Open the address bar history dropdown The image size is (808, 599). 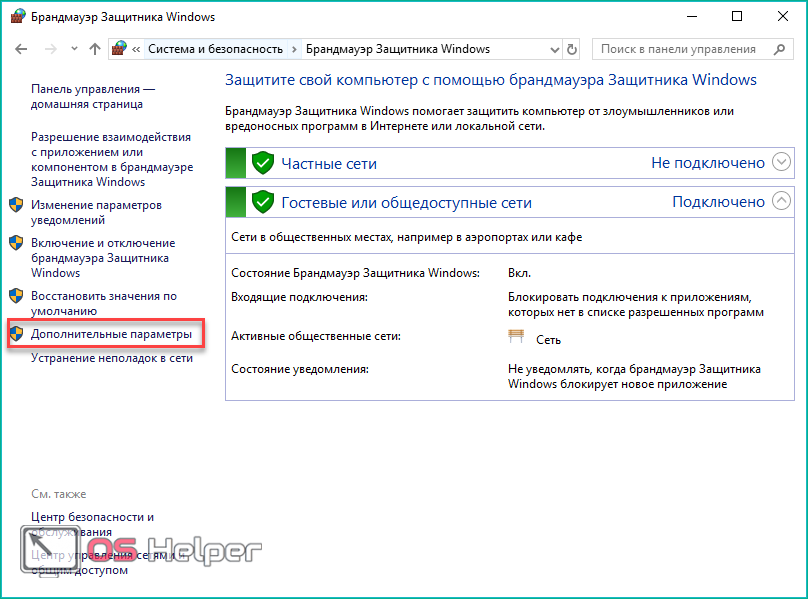click(x=554, y=50)
